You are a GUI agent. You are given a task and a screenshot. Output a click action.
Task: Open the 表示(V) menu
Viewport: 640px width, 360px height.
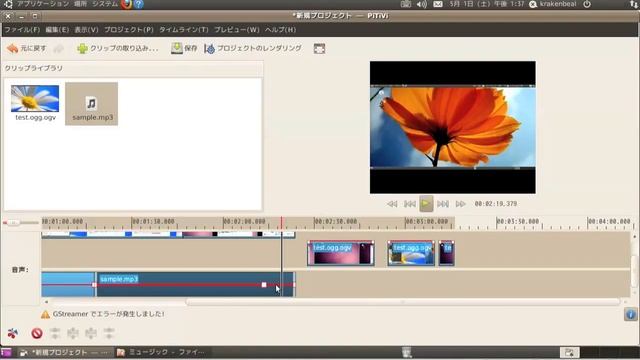tap(86, 30)
